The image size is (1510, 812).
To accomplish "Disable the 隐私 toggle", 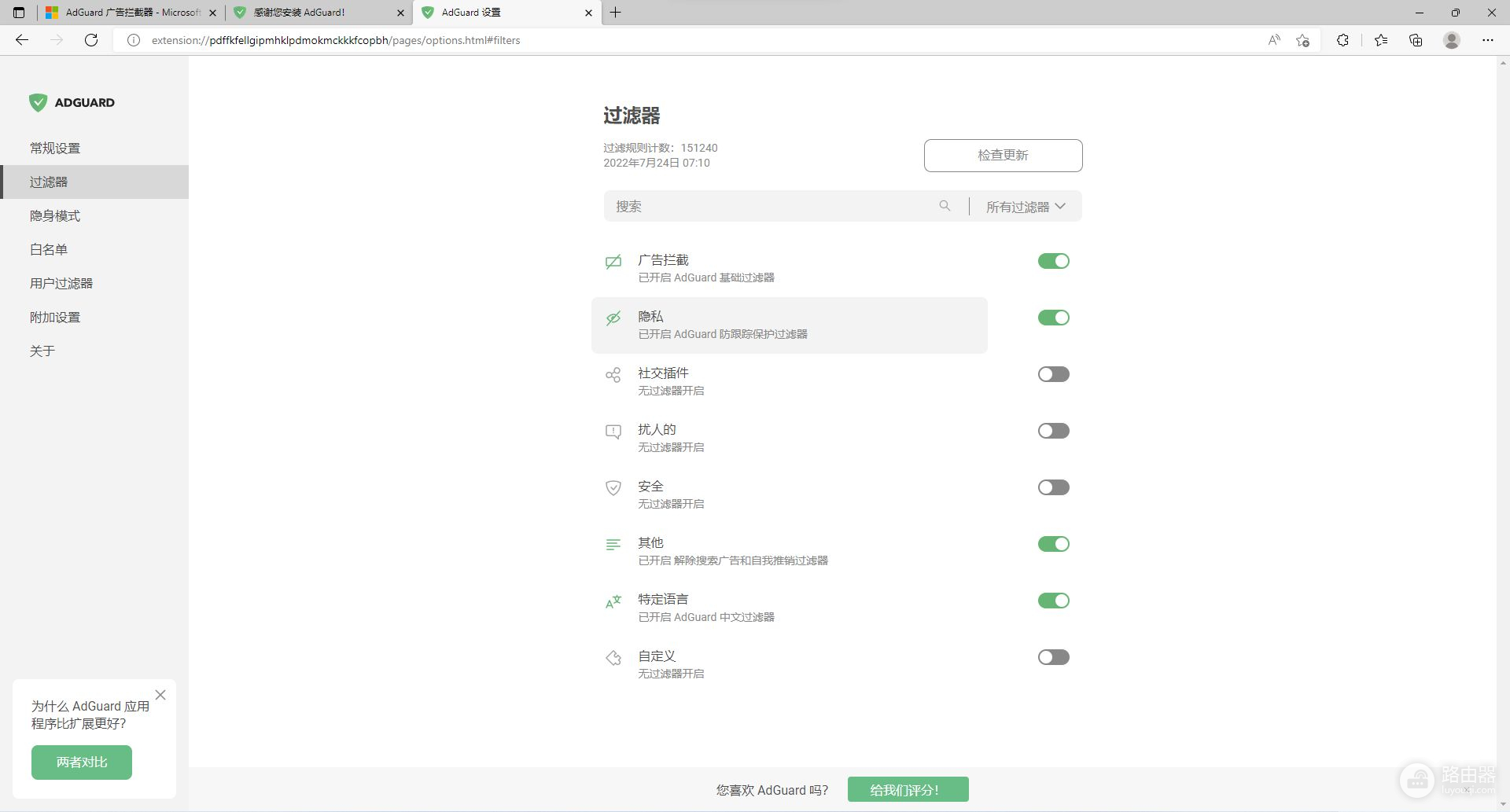I will [x=1054, y=318].
